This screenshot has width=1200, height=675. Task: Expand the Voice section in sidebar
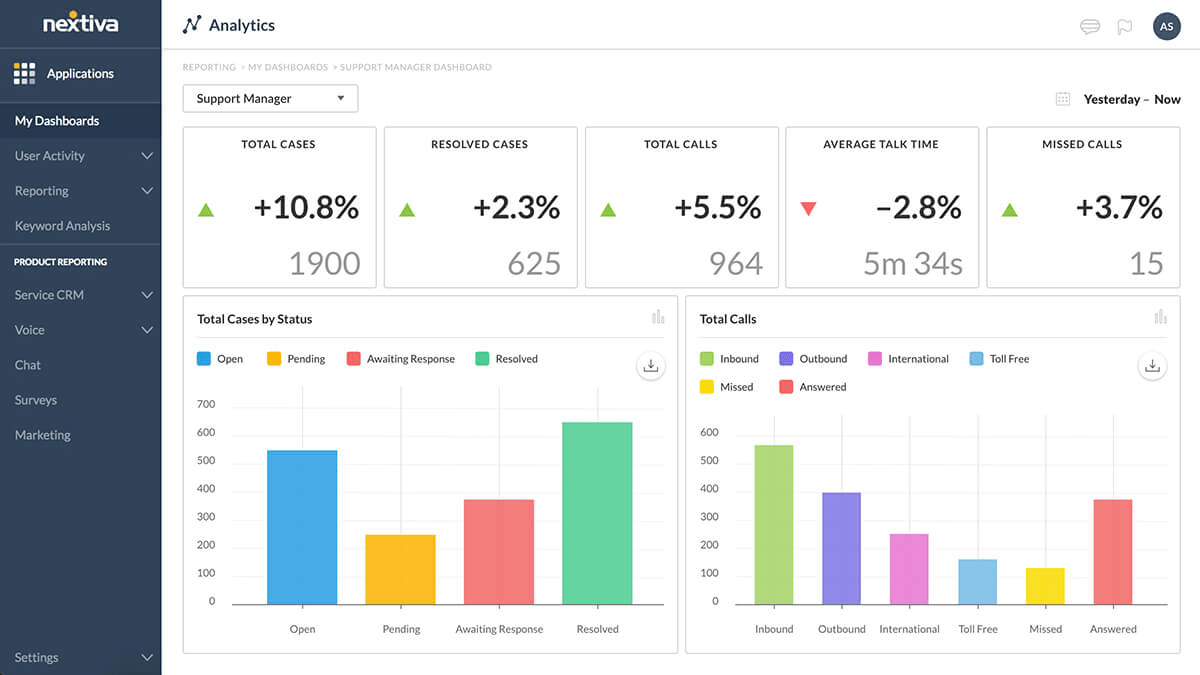[80, 329]
